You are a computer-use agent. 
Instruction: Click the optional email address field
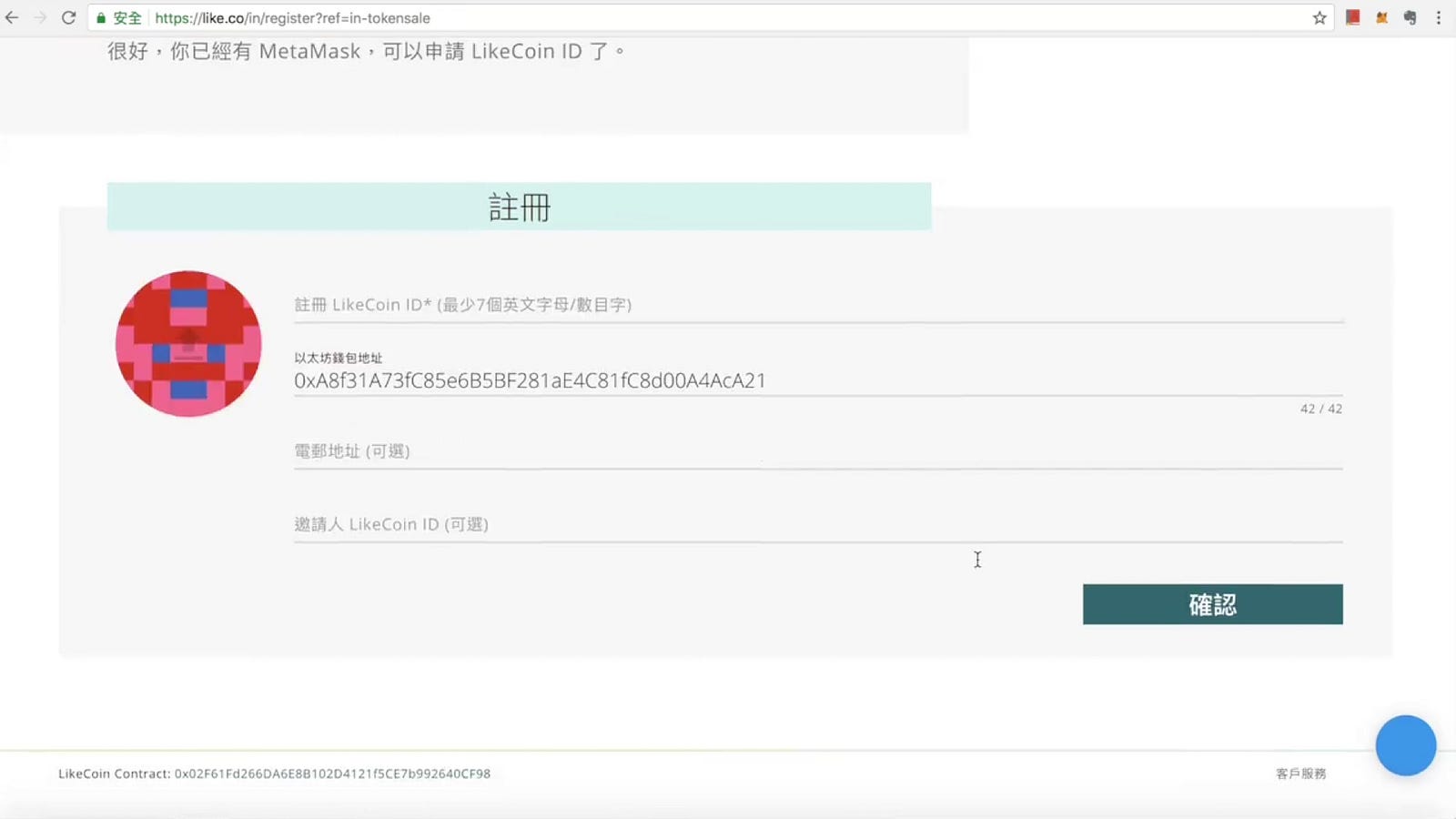pos(818,452)
